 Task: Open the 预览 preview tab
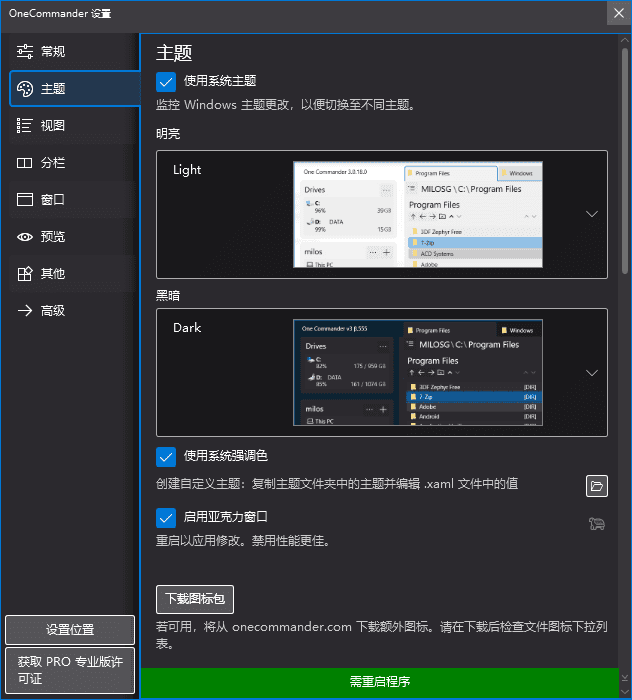71,237
